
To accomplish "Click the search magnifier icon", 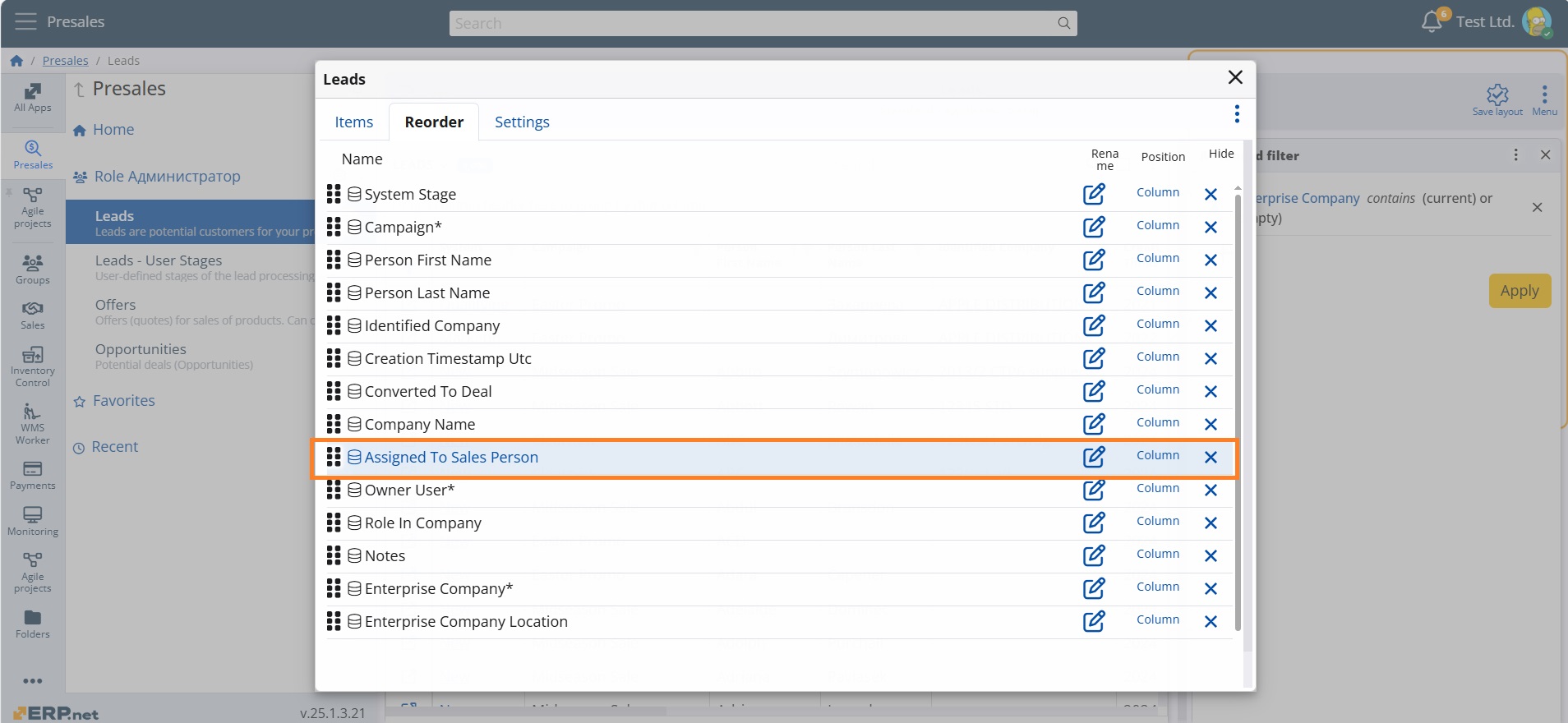I will (x=1063, y=23).
